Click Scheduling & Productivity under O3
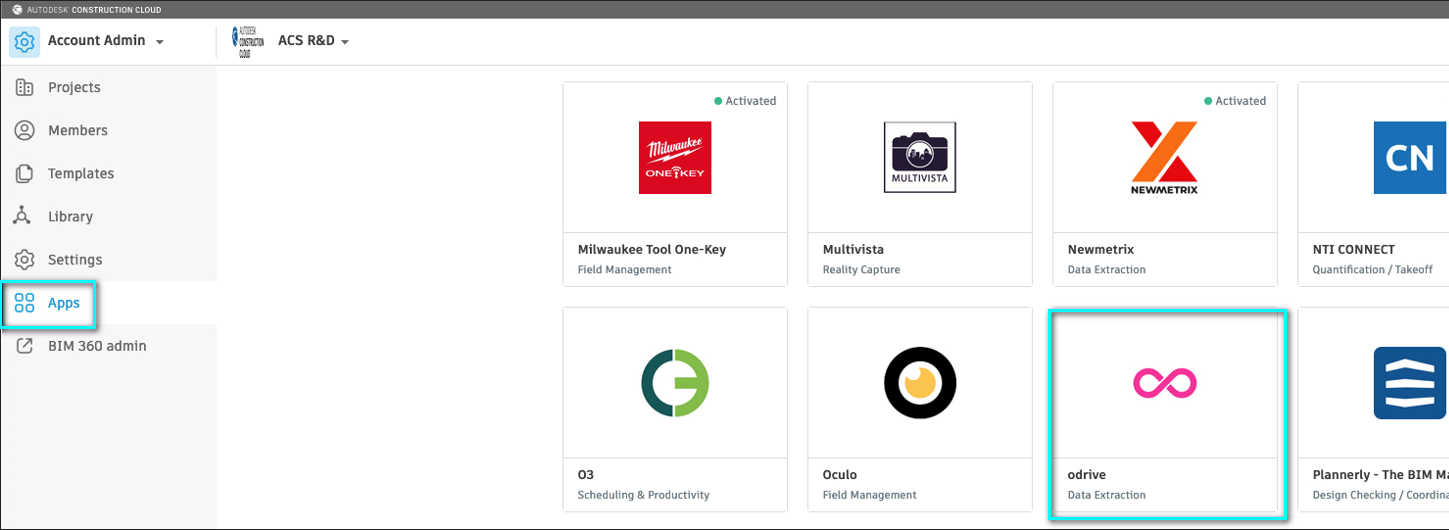 pos(644,495)
